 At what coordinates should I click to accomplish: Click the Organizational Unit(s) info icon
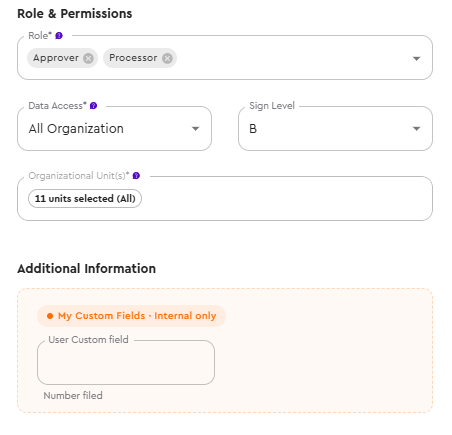click(136, 176)
